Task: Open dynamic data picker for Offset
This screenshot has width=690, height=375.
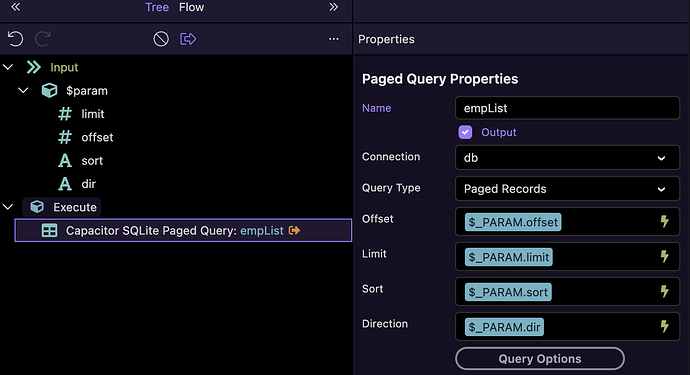Action: click(664, 221)
